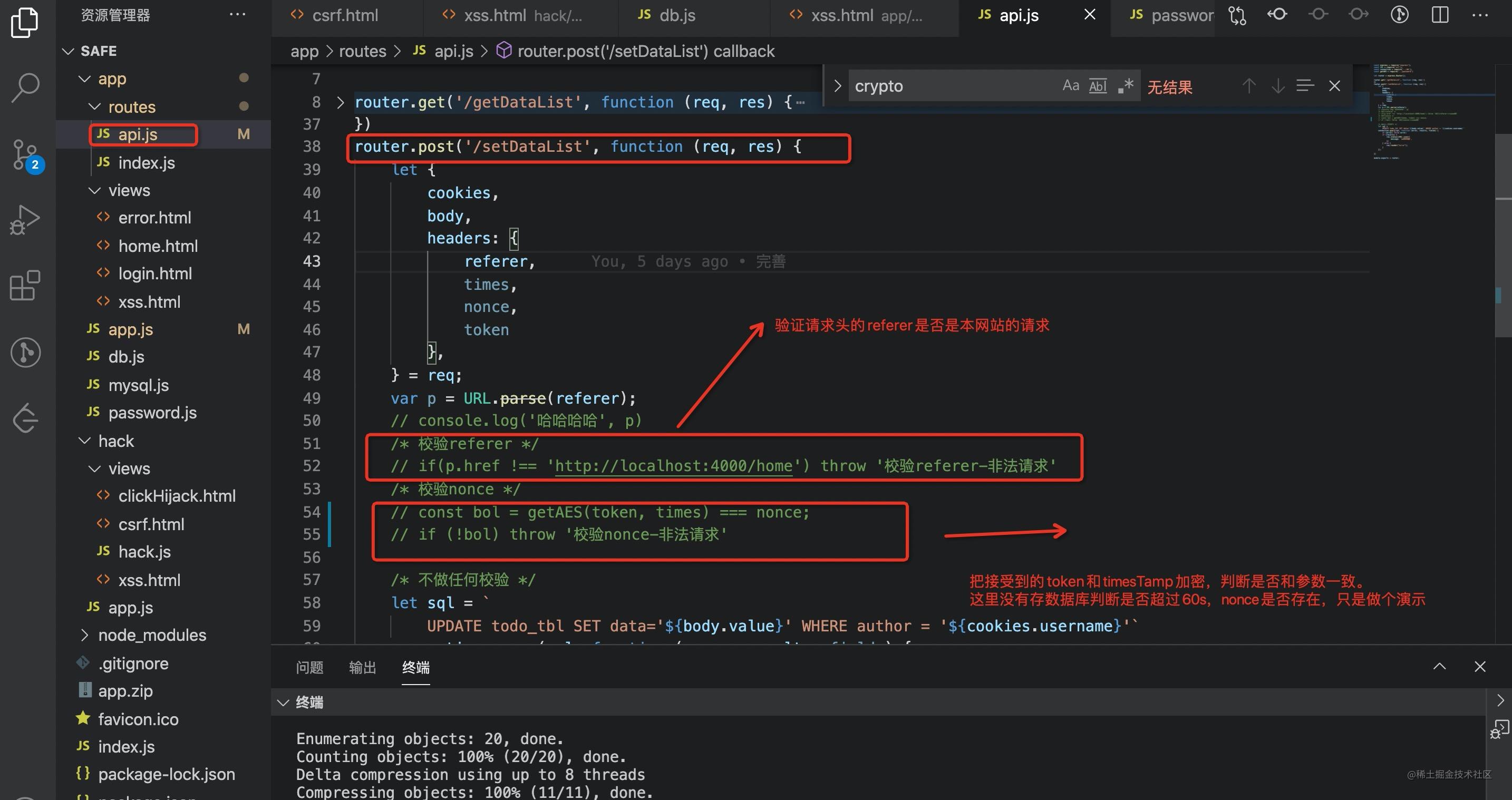
Task: Click the go to previous change icon
Action: click(x=1278, y=14)
